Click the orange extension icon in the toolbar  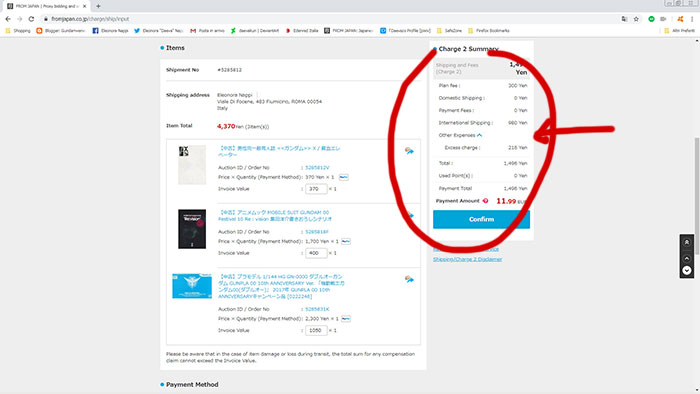coord(680,19)
